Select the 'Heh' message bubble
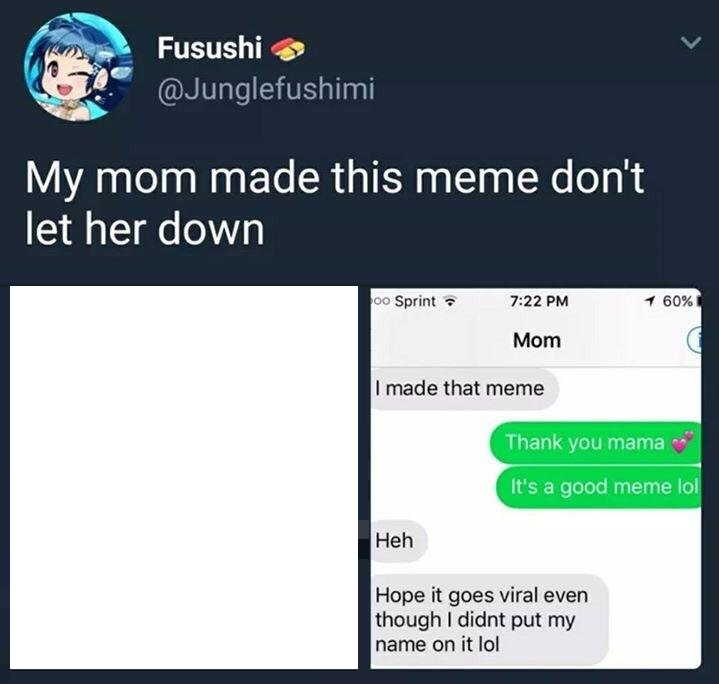Viewport: 719px width, 684px height. (x=399, y=541)
